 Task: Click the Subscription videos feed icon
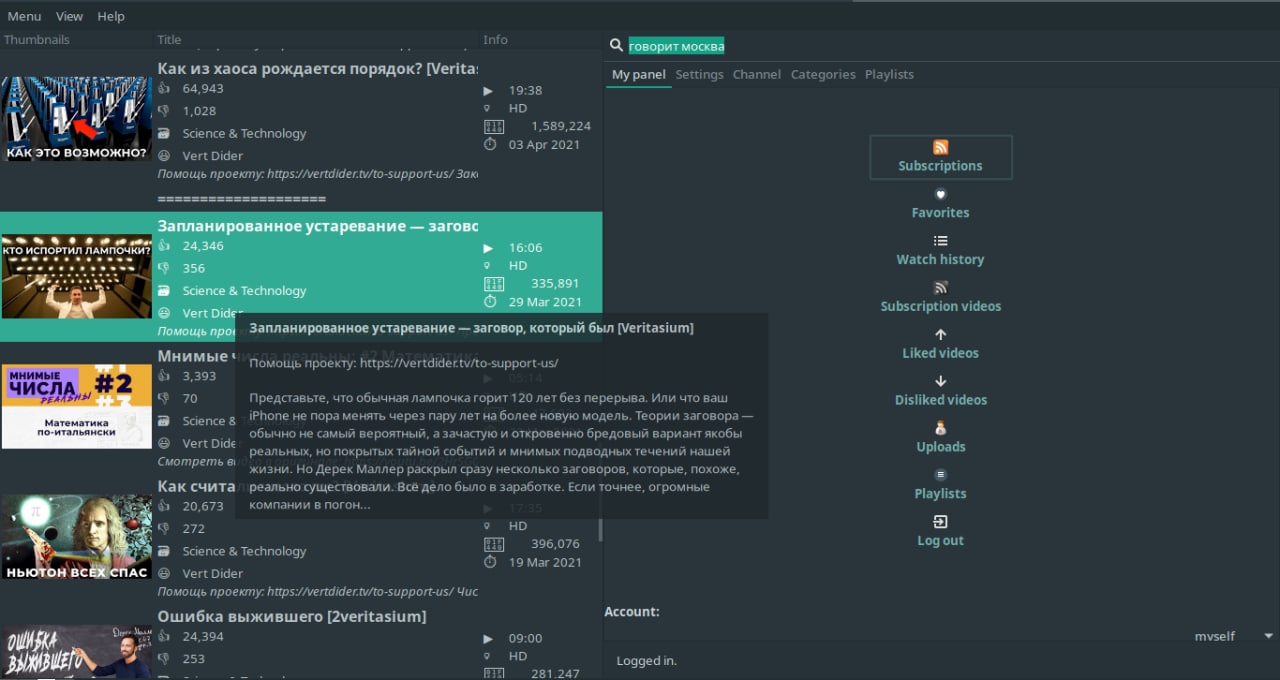pyautogui.click(x=940, y=288)
